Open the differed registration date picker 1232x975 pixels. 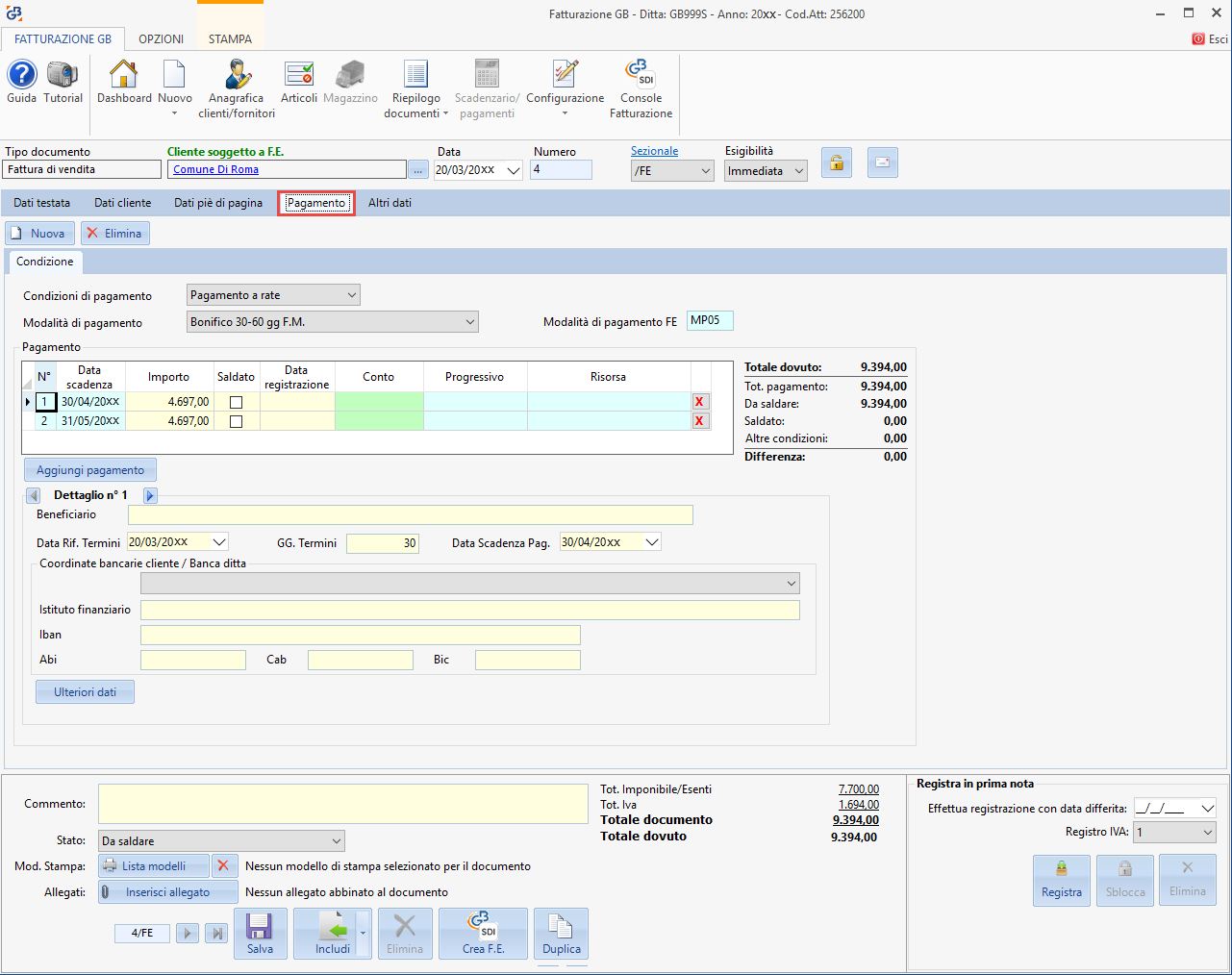(x=1208, y=809)
